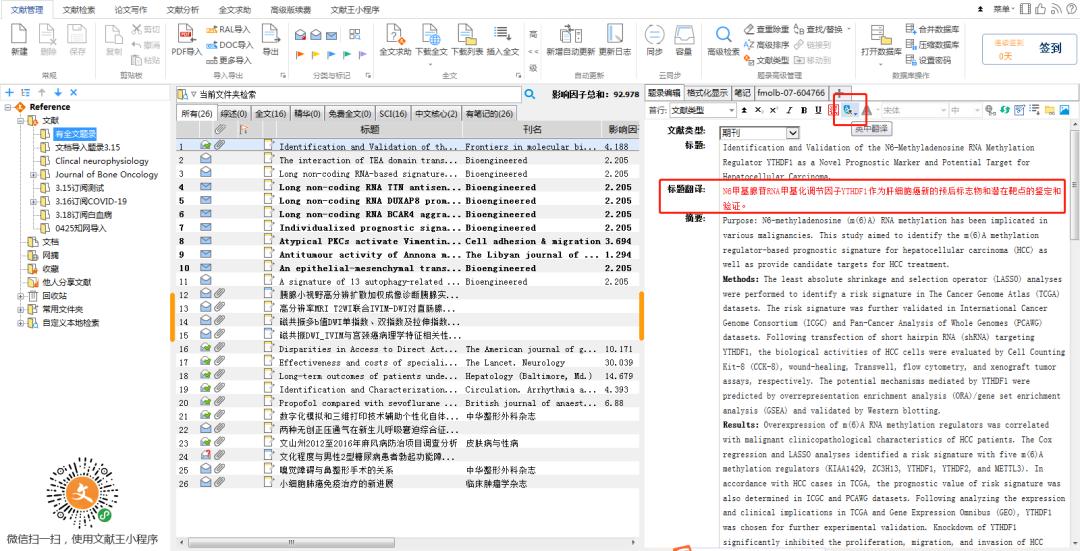This screenshot has width=1080, height=551.
Task: Toggle italic formatting in the record editor
Action: 788,109
